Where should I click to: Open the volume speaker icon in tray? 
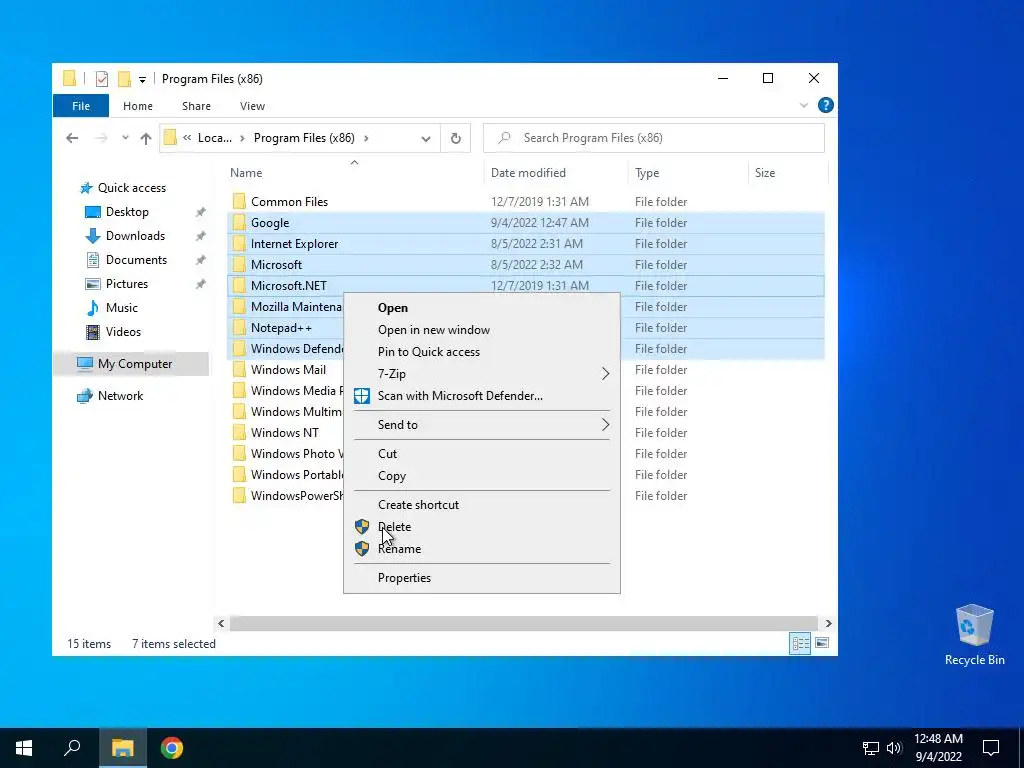893,748
